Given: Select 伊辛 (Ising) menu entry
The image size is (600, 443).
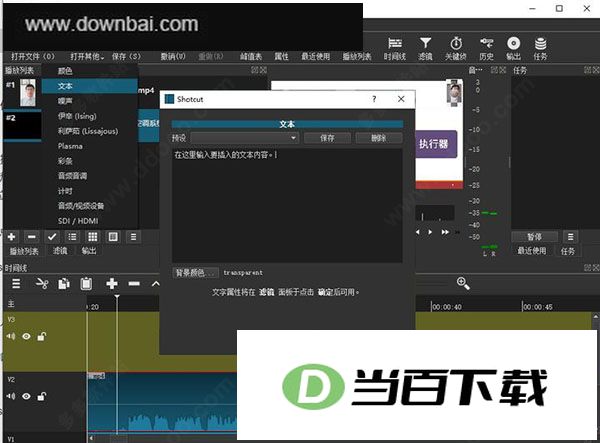Looking at the screenshot, I should coord(90,116).
